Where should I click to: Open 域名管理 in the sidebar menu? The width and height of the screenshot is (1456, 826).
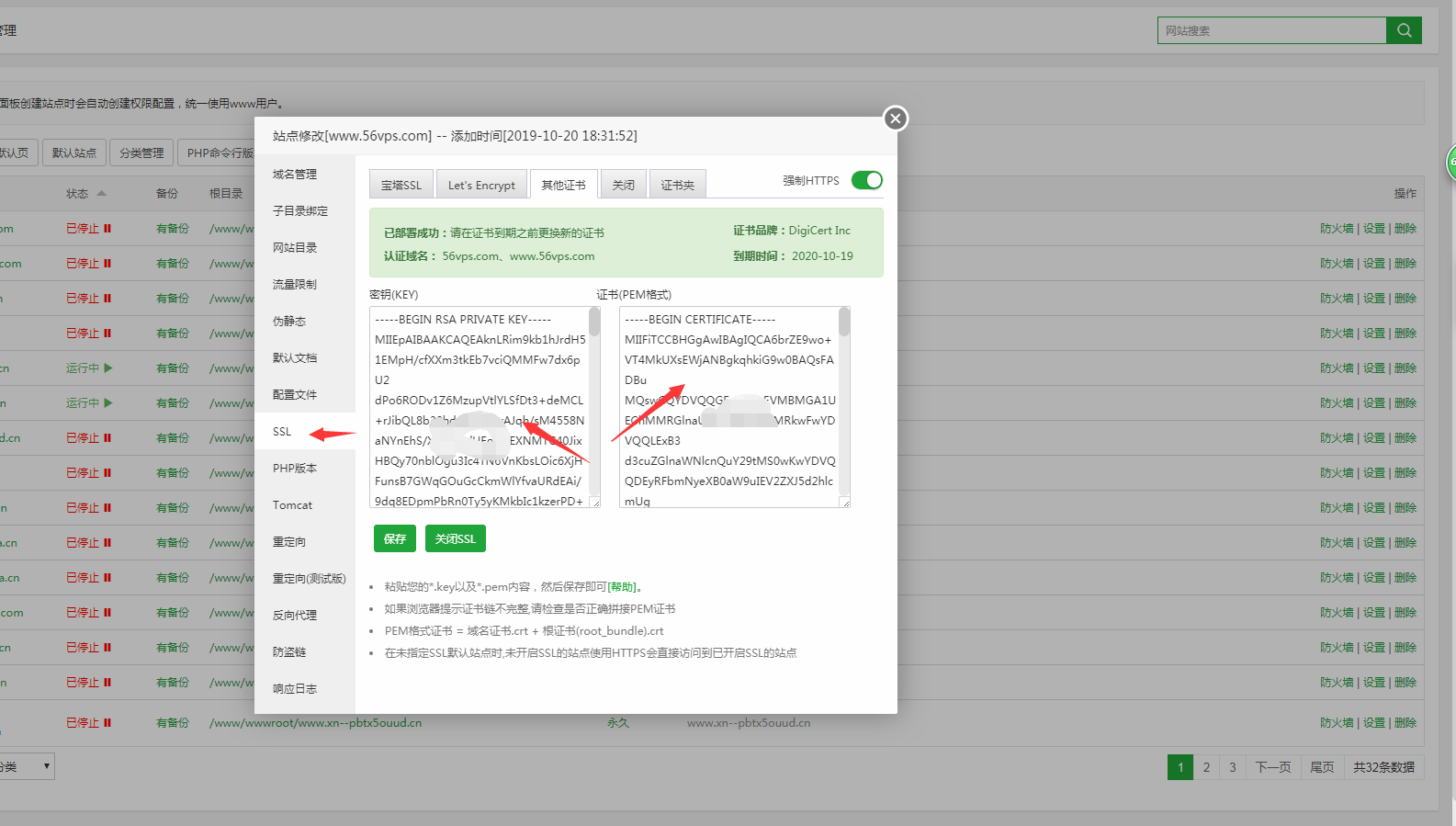pyautogui.click(x=295, y=175)
